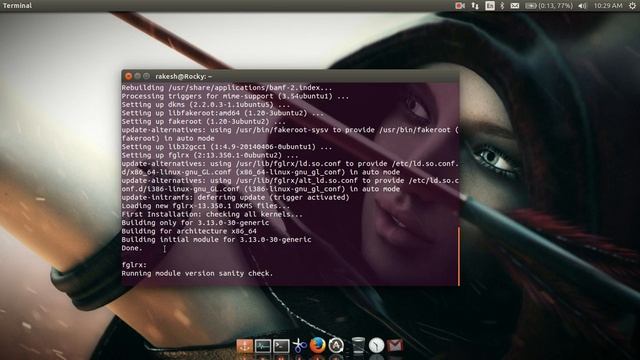The width and height of the screenshot is (640, 360).
Task: Open Gmail icon in the dock
Action: (395, 346)
